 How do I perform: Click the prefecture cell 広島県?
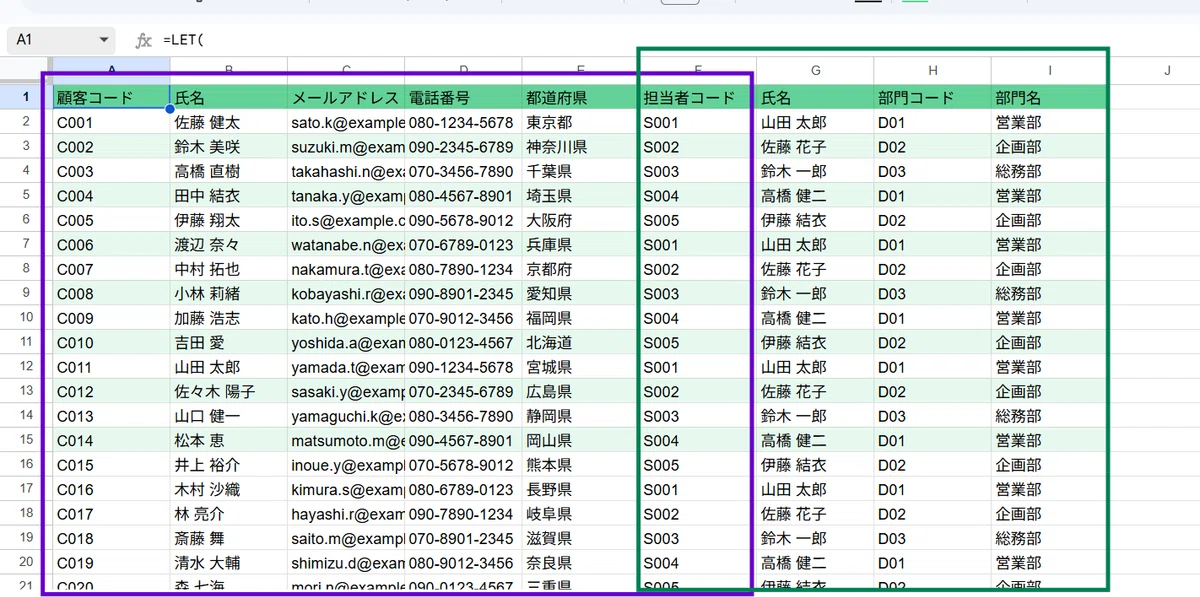(580, 392)
